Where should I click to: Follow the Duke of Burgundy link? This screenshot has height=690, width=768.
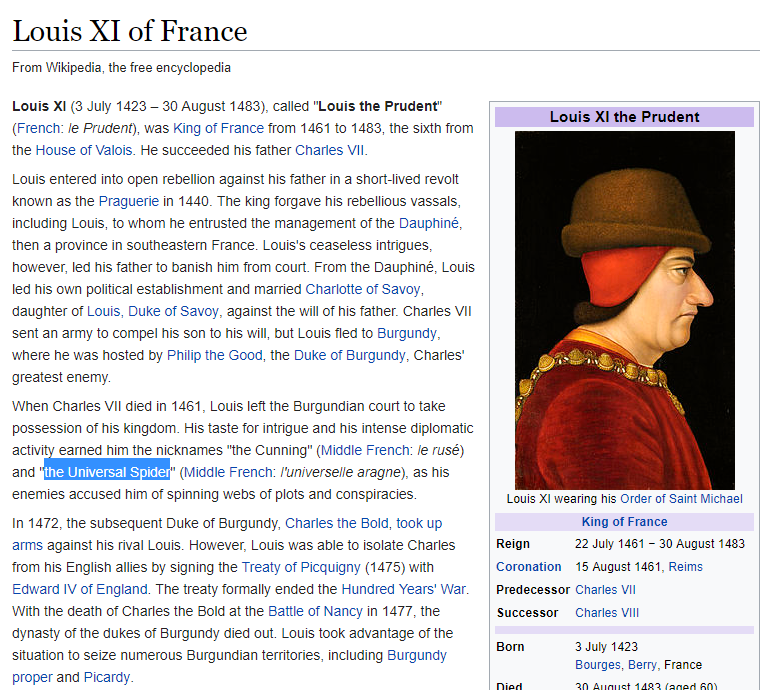pyautogui.click(x=350, y=356)
